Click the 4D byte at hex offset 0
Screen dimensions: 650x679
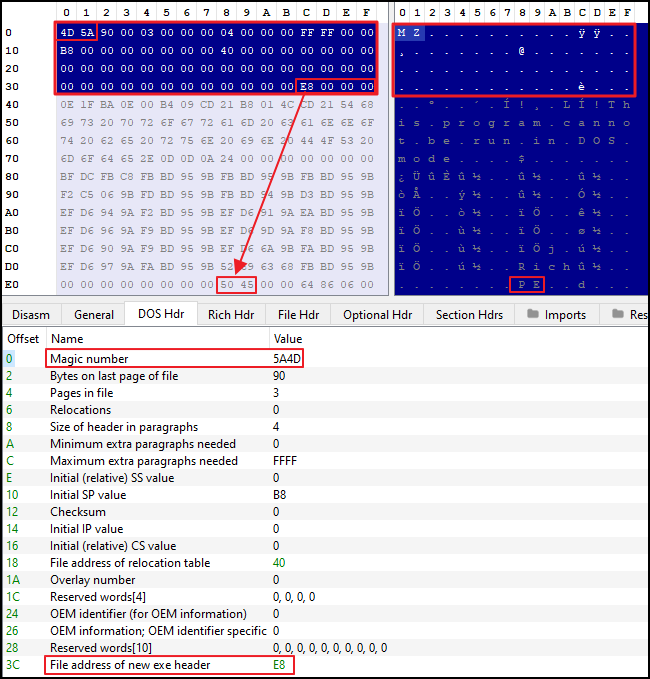[x=67, y=32]
